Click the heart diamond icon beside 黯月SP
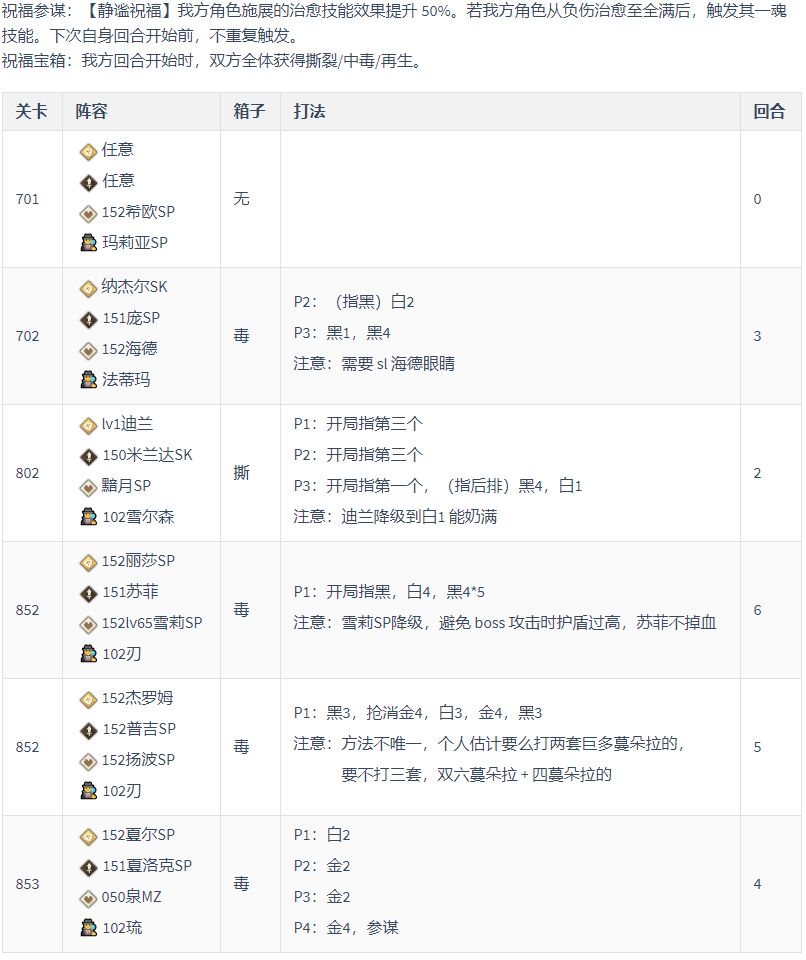This screenshot has width=806, height=960. pyautogui.click(x=89, y=487)
